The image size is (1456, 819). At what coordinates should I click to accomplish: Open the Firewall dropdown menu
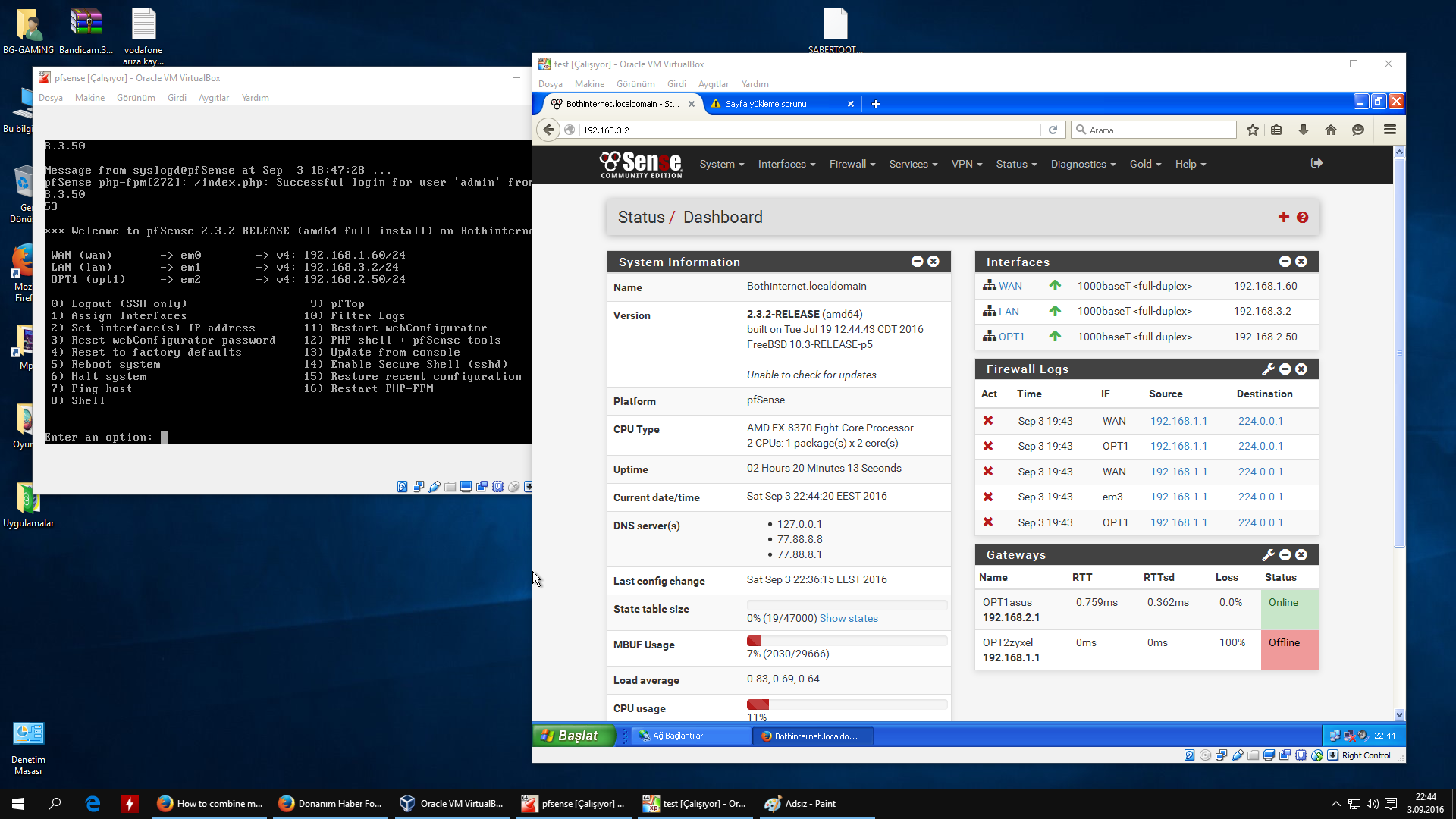(852, 164)
